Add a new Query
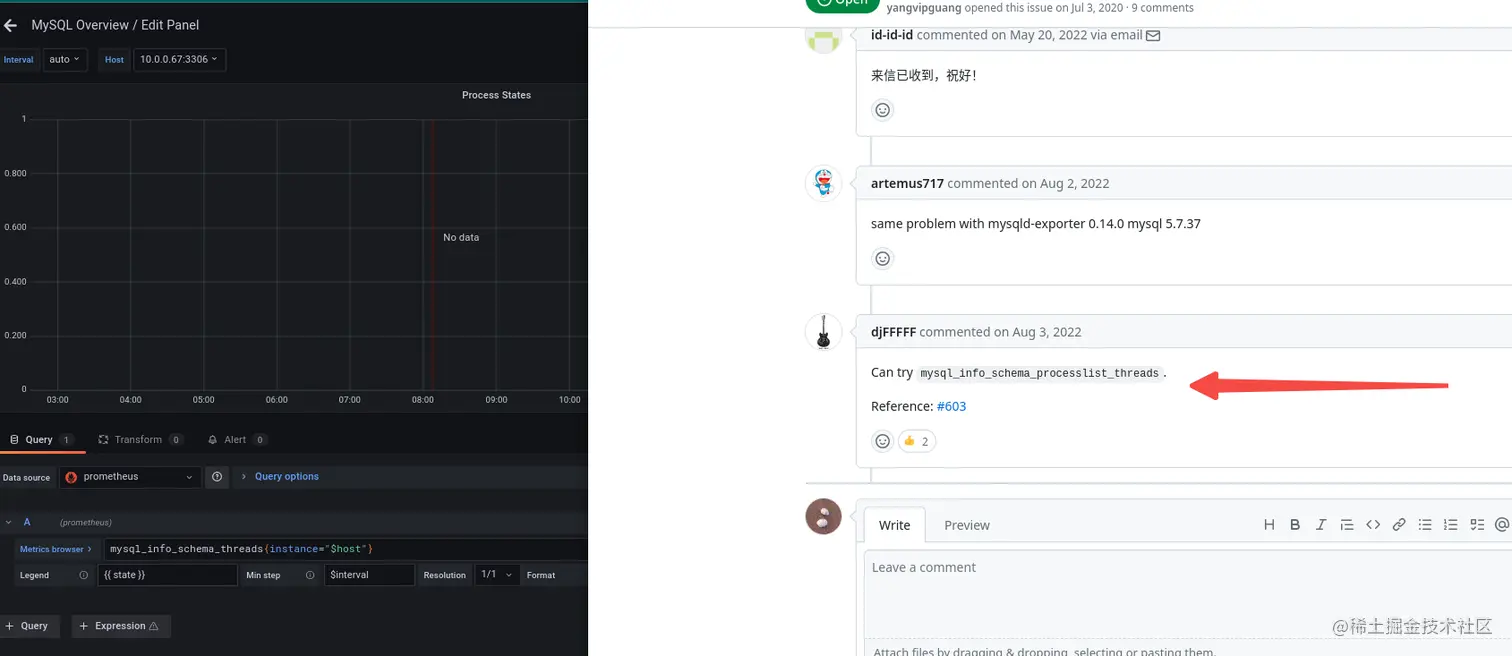This screenshot has width=1512, height=656. 29,626
